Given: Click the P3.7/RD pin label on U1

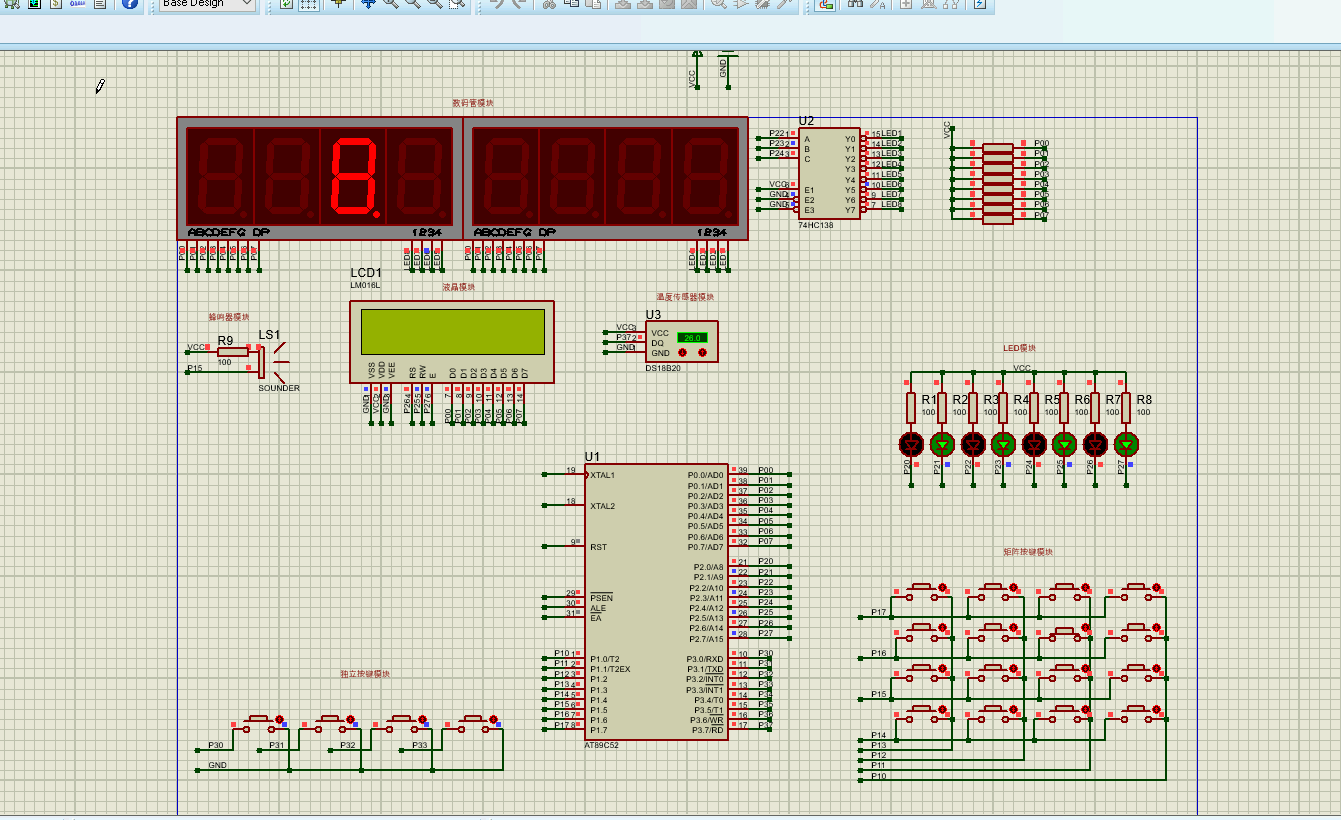Looking at the screenshot, I should (x=706, y=730).
